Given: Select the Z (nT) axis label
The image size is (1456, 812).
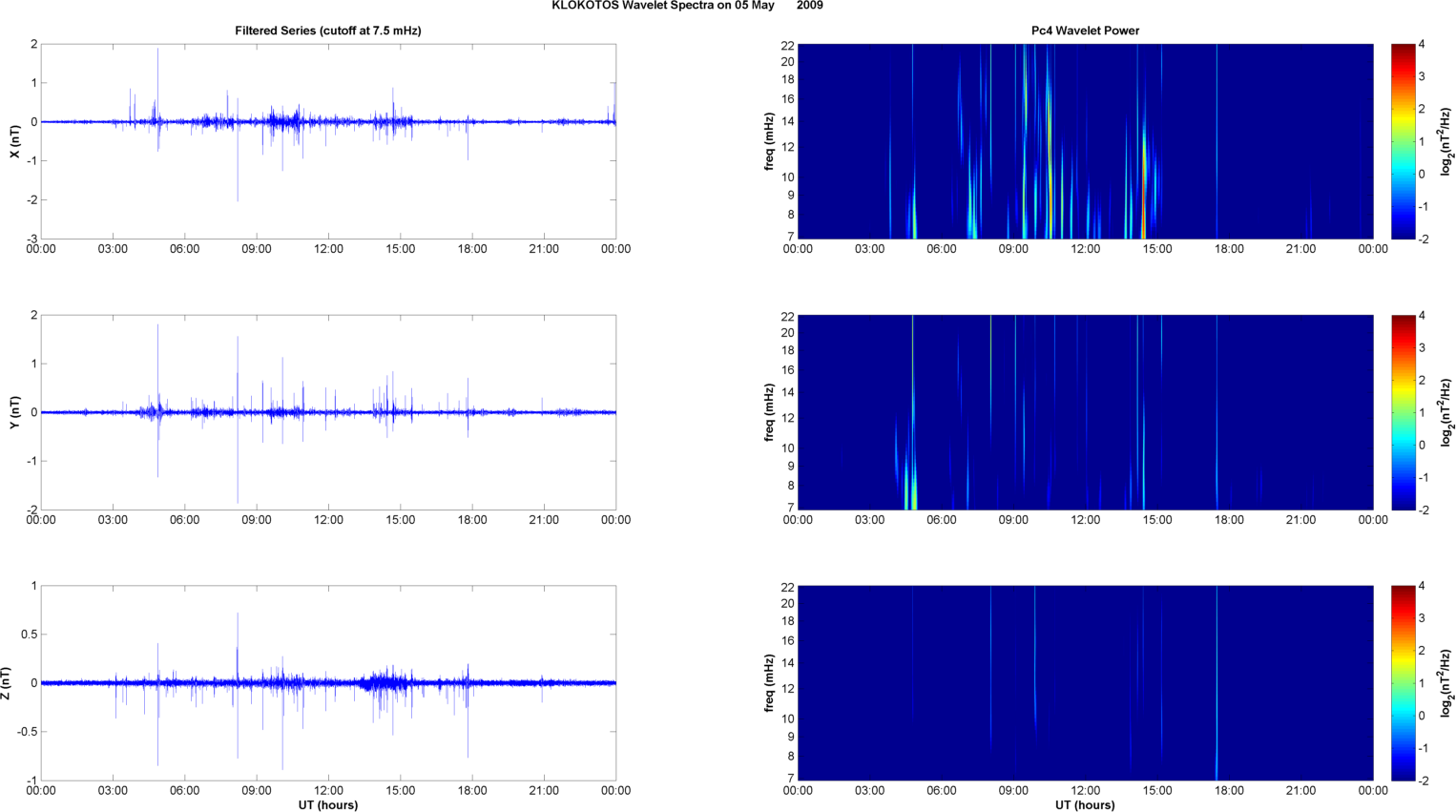Looking at the screenshot, I should [x=7, y=683].
